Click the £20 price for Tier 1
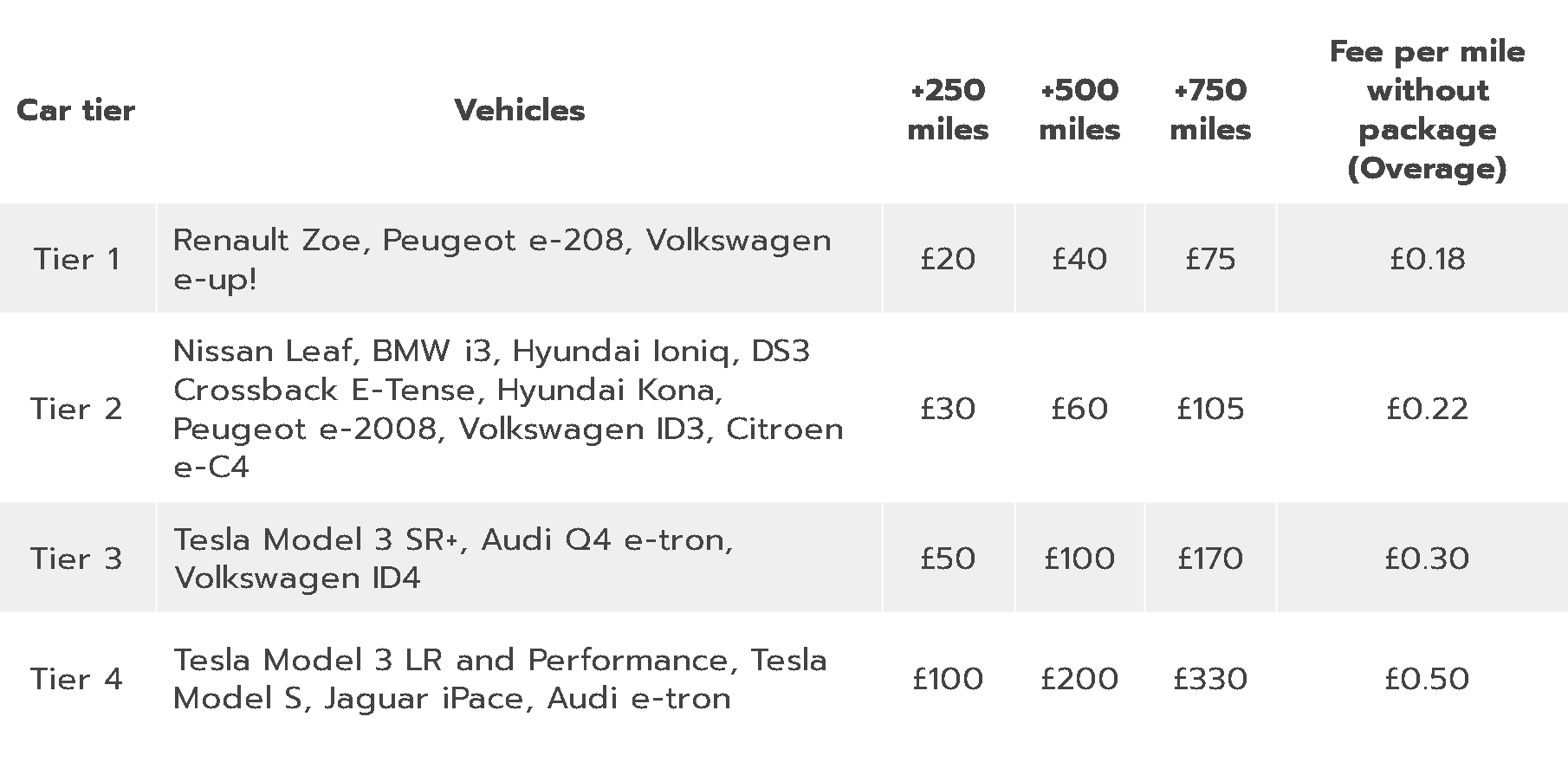This screenshot has height=775, width=1568. (x=948, y=259)
